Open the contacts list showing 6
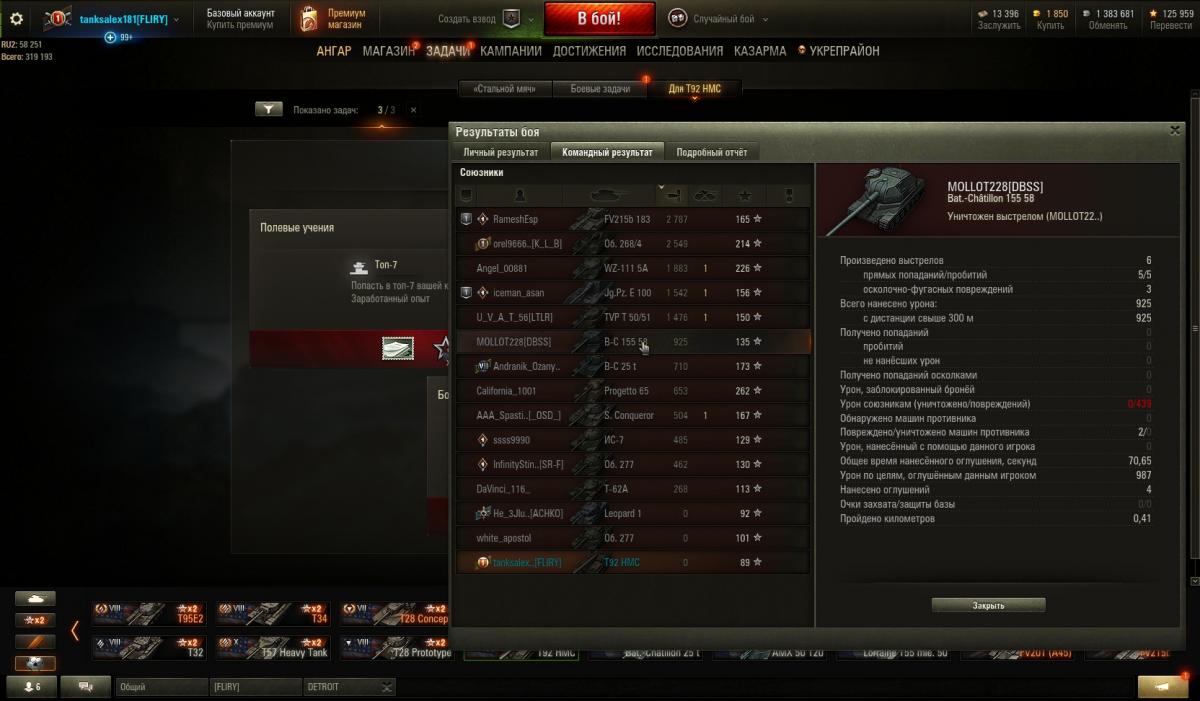Viewport: 1200px width, 701px height. point(31,687)
